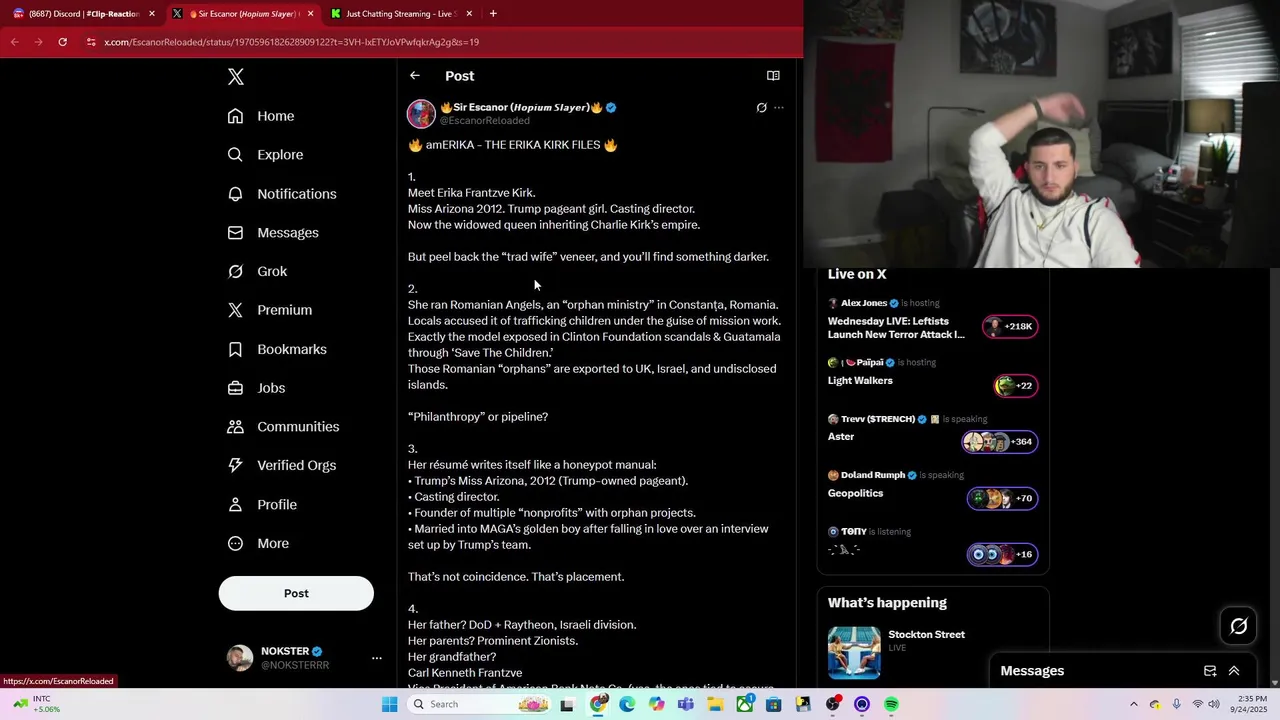The image size is (1280, 720).
Task: Open Messages in the sidebar
Action: [273, 233]
